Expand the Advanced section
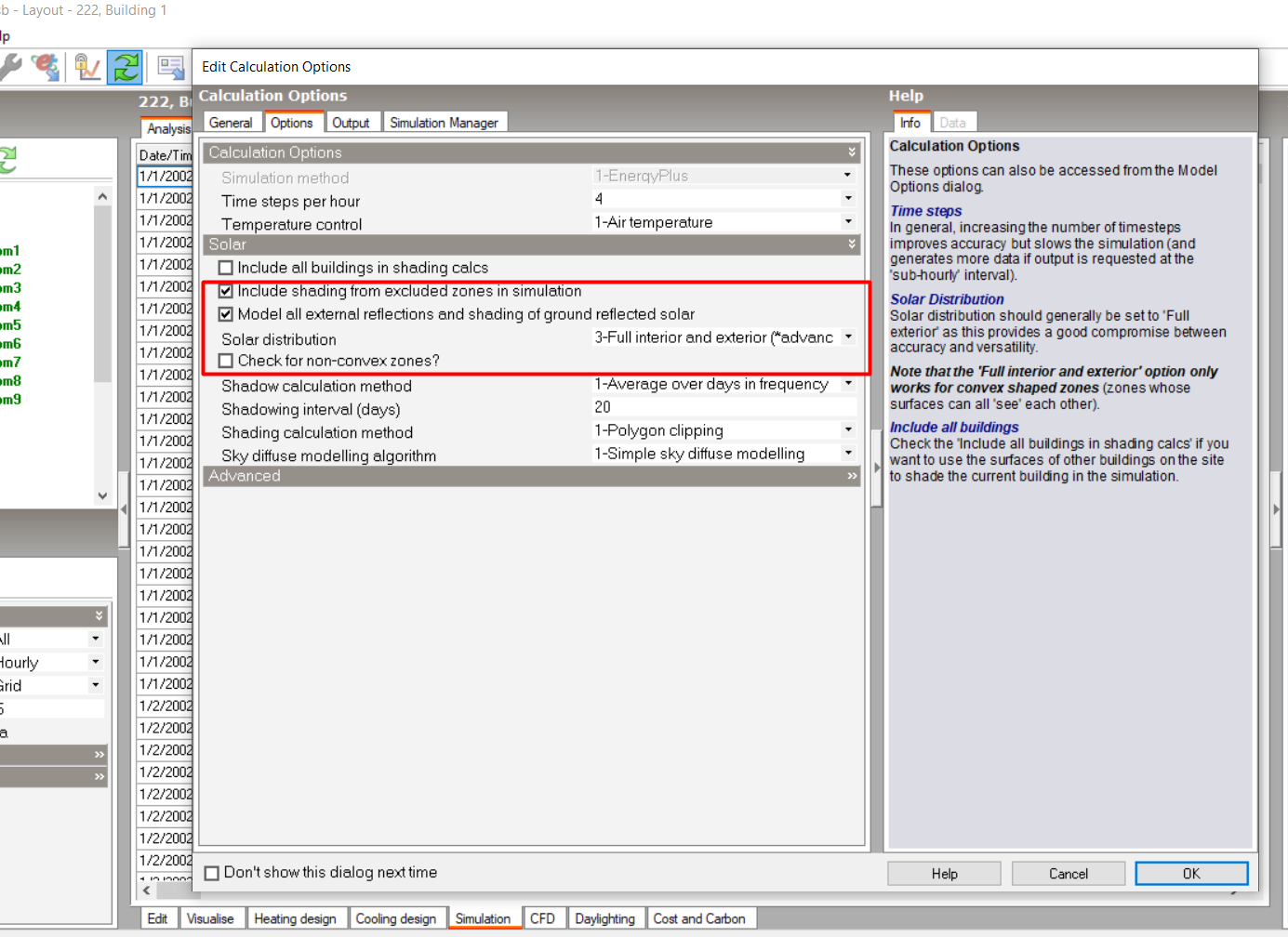Screen dimensions: 1288x937 (532, 476)
